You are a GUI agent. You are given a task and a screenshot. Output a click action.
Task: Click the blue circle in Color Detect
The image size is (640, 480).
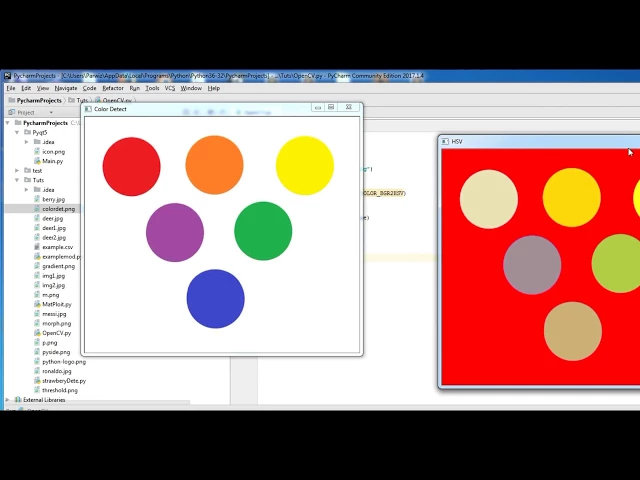[216, 298]
